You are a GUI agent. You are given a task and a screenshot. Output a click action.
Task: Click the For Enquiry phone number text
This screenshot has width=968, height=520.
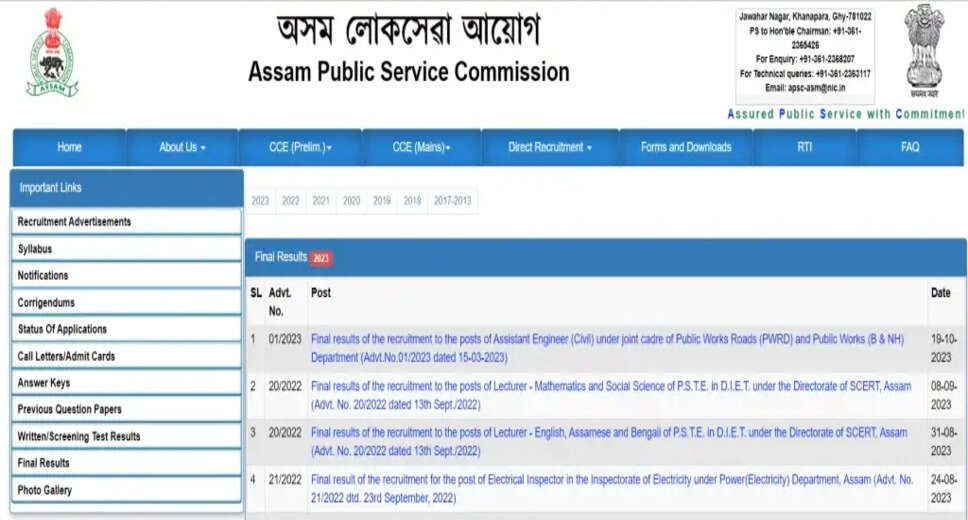pos(805,59)
